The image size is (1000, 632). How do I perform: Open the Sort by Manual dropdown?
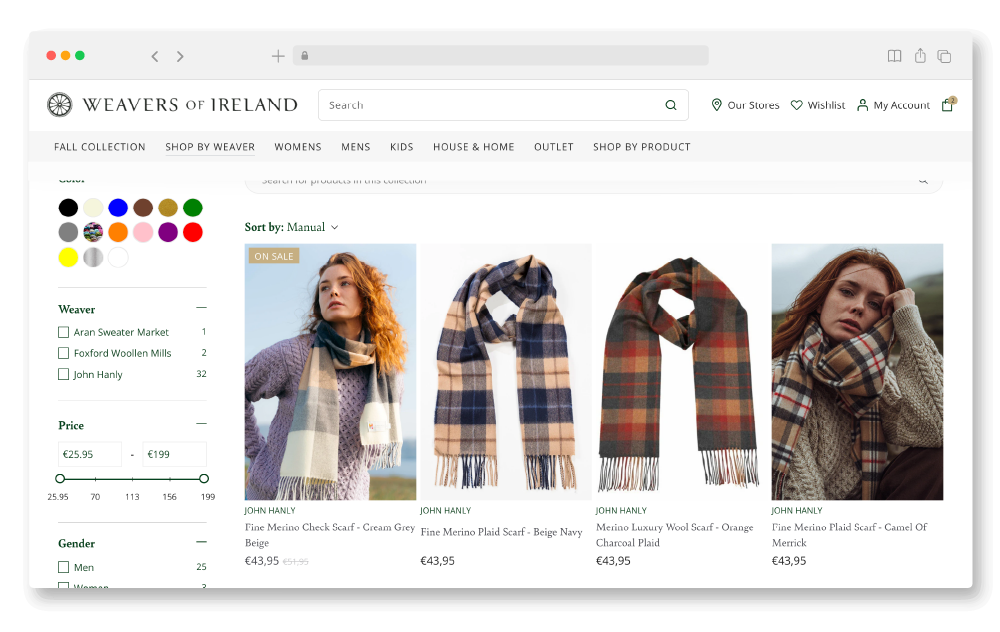point(291,227)
